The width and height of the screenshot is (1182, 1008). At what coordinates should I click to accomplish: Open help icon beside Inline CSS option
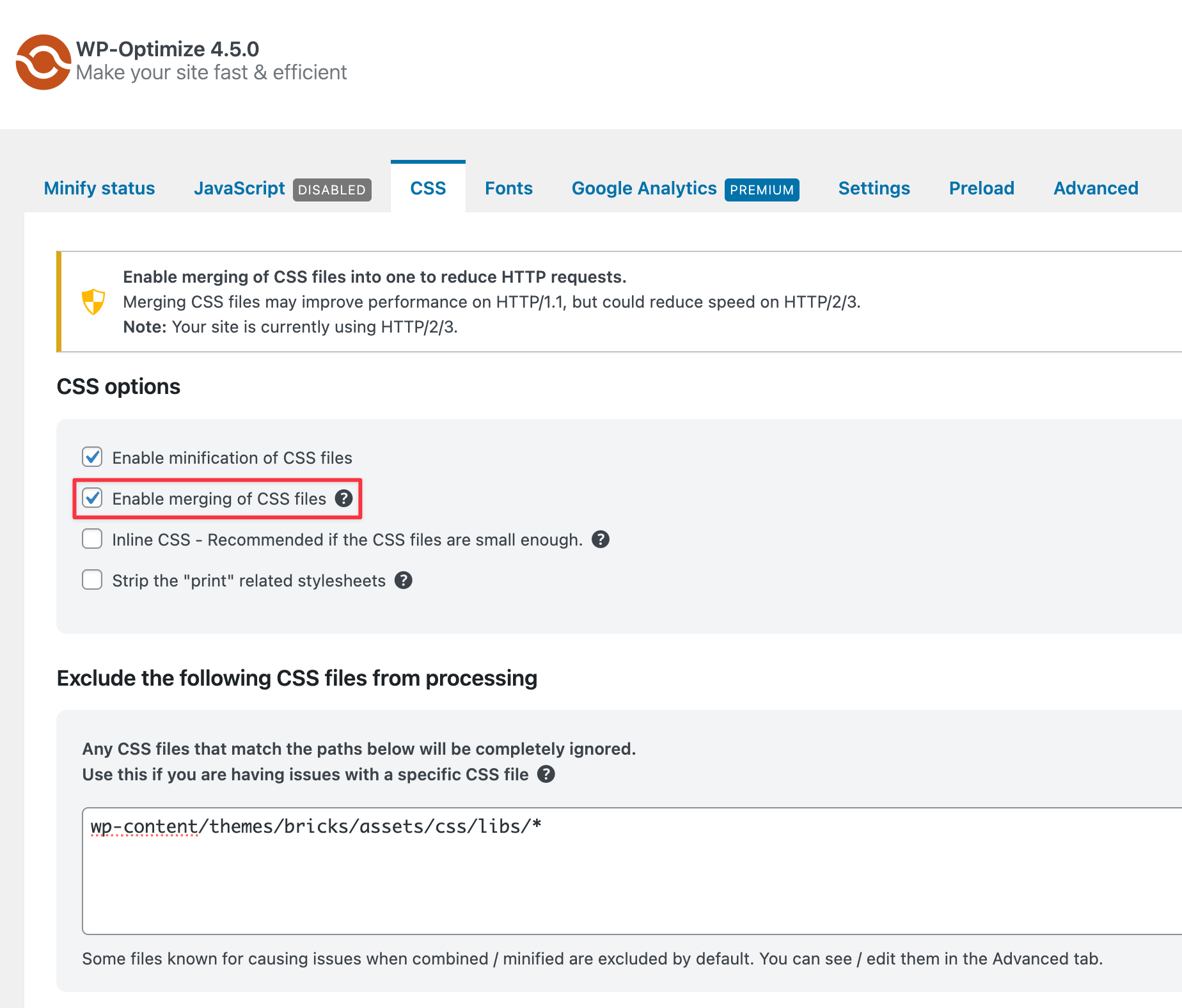pyautogui.click(x=600, y=539)
